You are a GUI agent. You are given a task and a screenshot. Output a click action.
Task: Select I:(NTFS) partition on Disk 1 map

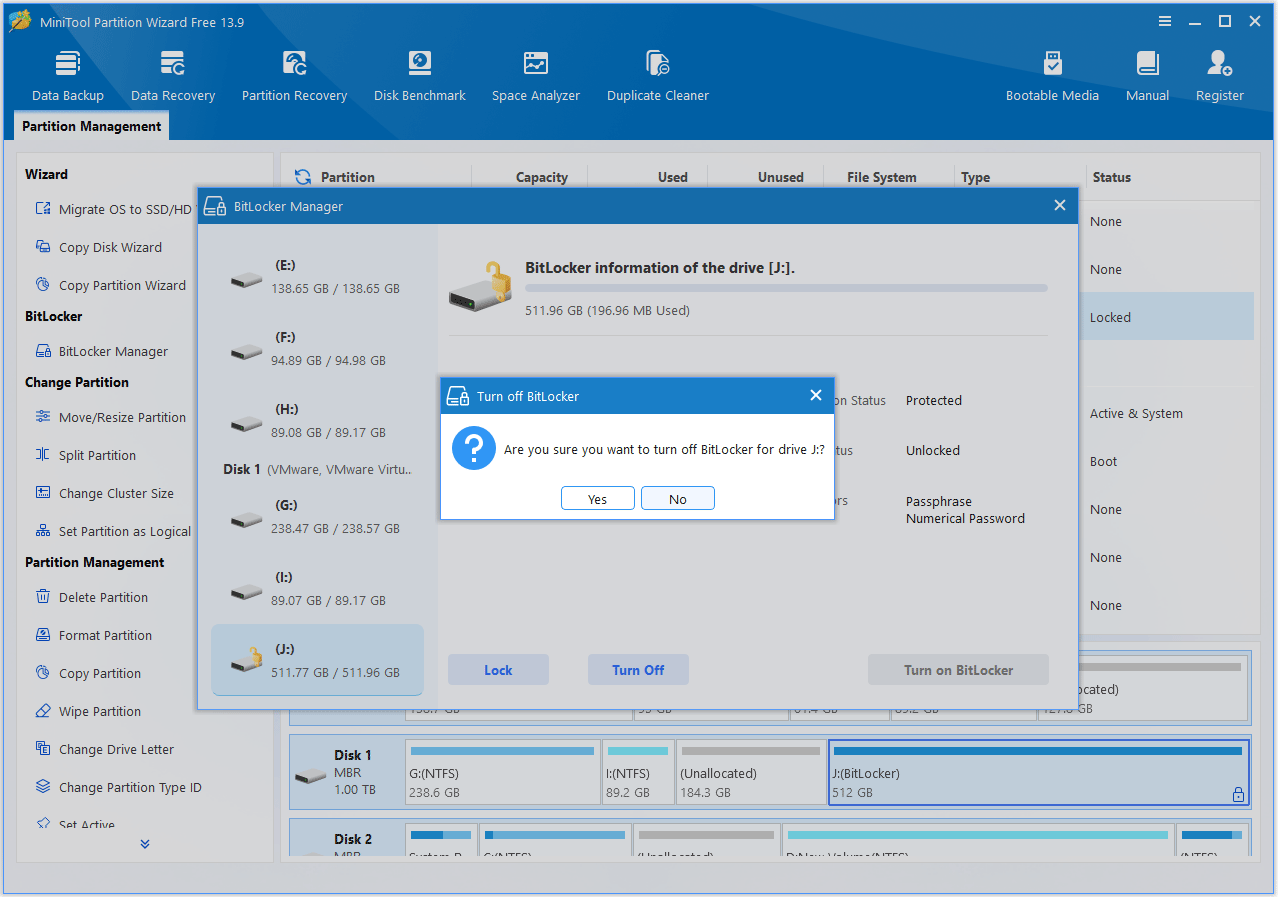638,773
